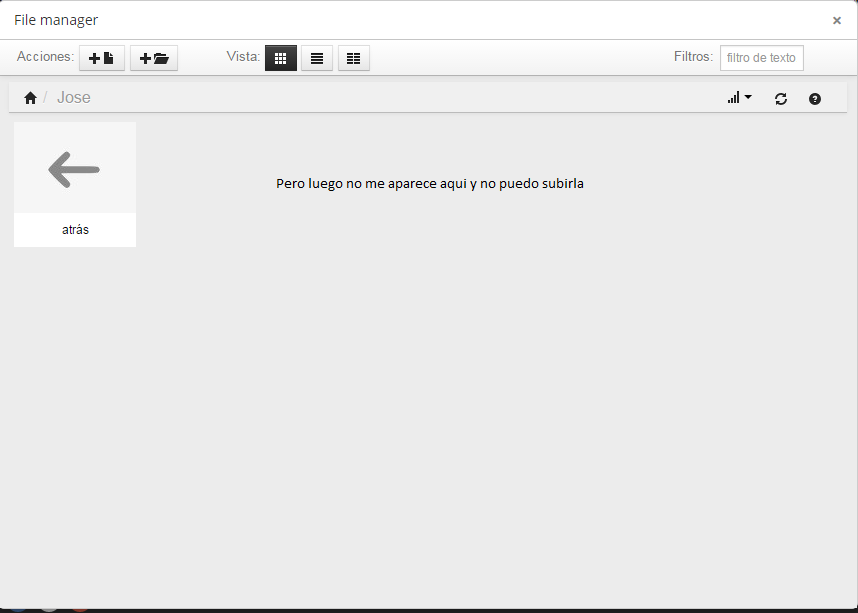The height and width of the screenshot is (613, 858).
Task: Click the upload new file button
Action: (102, 58)
